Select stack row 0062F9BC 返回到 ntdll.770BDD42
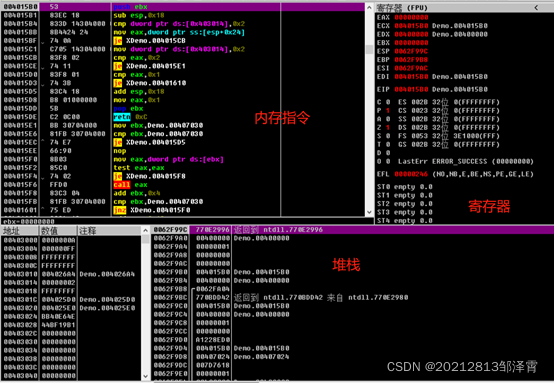This screenshot has width=554, height=383. (352, 297)
